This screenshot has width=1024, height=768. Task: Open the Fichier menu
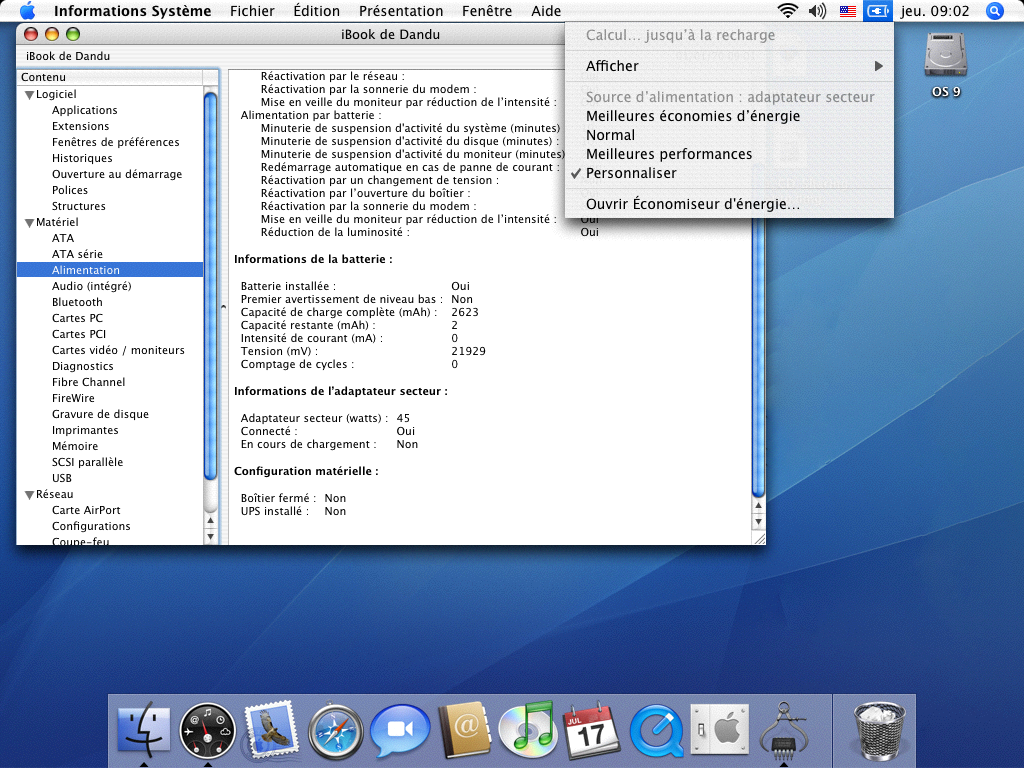[252, 11]
